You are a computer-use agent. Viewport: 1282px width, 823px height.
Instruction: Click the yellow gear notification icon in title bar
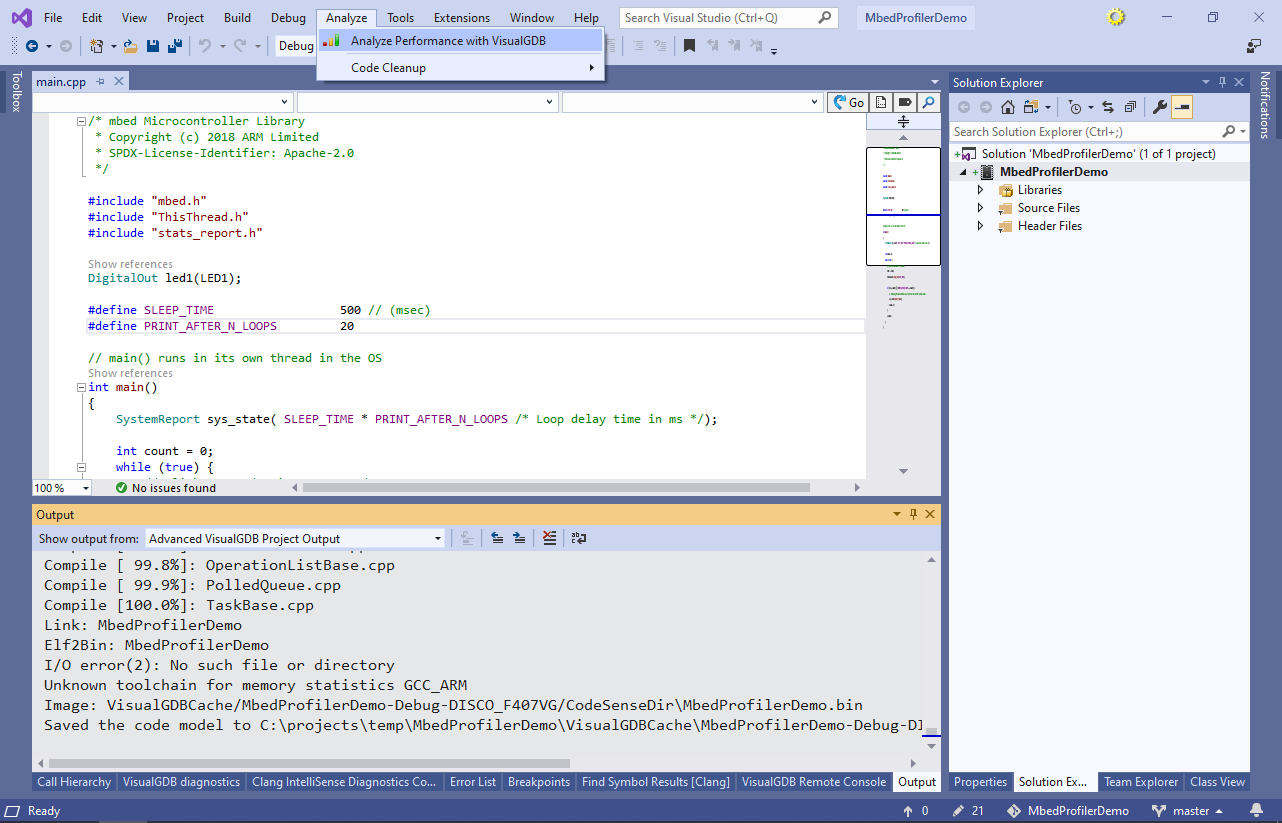1116,17
